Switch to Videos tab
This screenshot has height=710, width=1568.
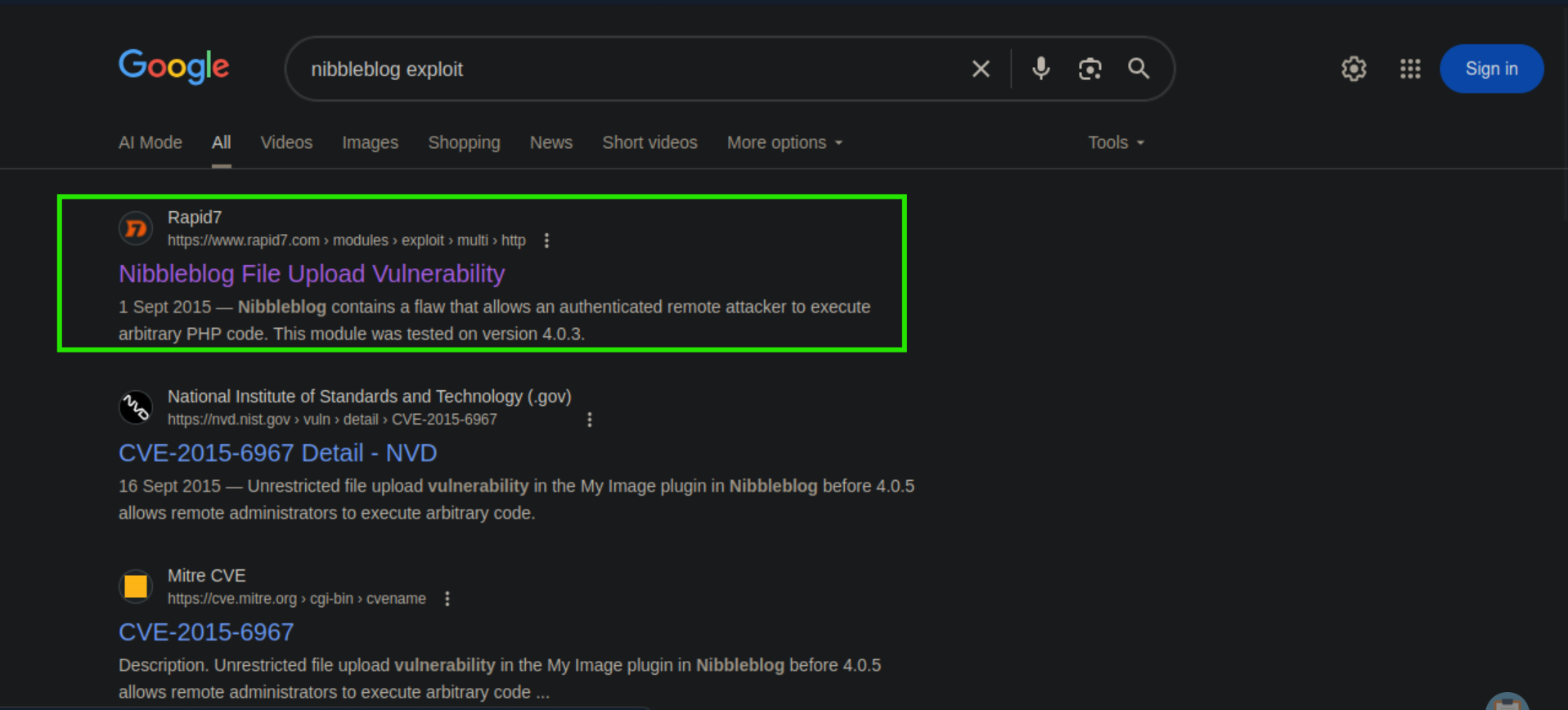pos(286,142)
